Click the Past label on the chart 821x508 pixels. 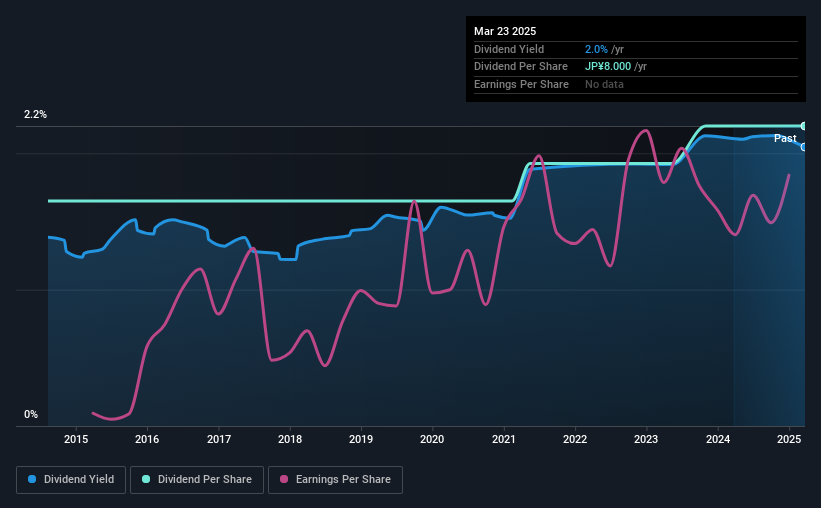point(785,138)
